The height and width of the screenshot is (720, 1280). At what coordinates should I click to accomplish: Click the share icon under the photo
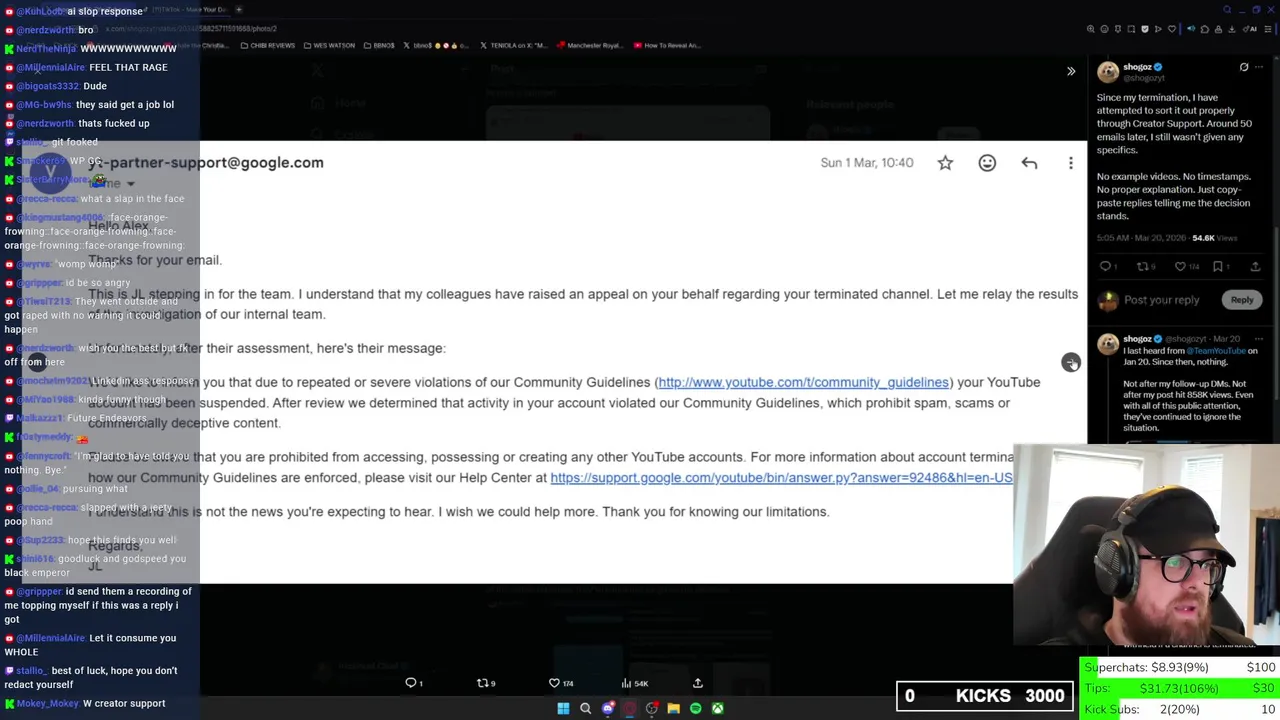pos(698,683)
